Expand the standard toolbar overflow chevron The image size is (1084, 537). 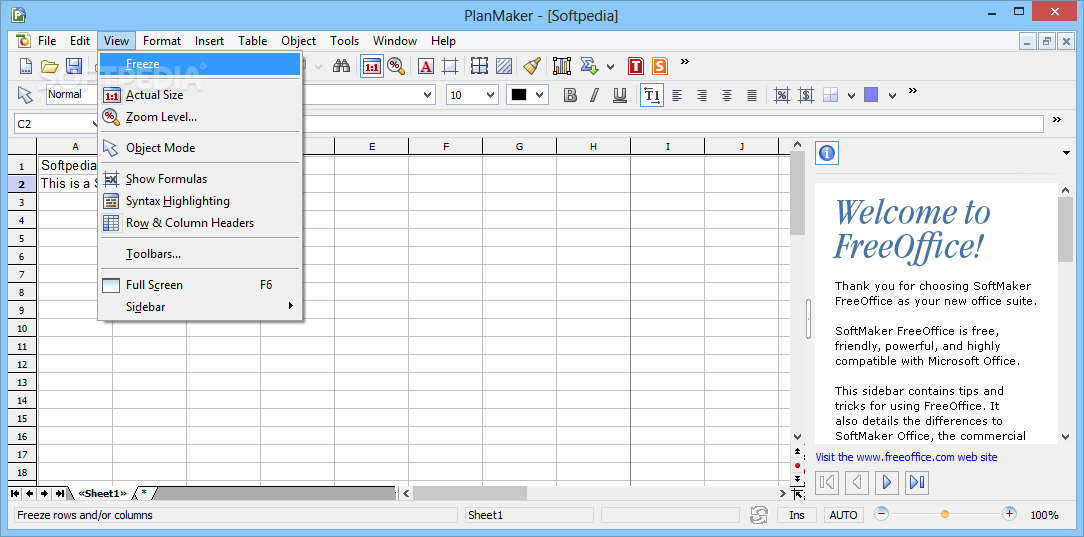(685, 62)
